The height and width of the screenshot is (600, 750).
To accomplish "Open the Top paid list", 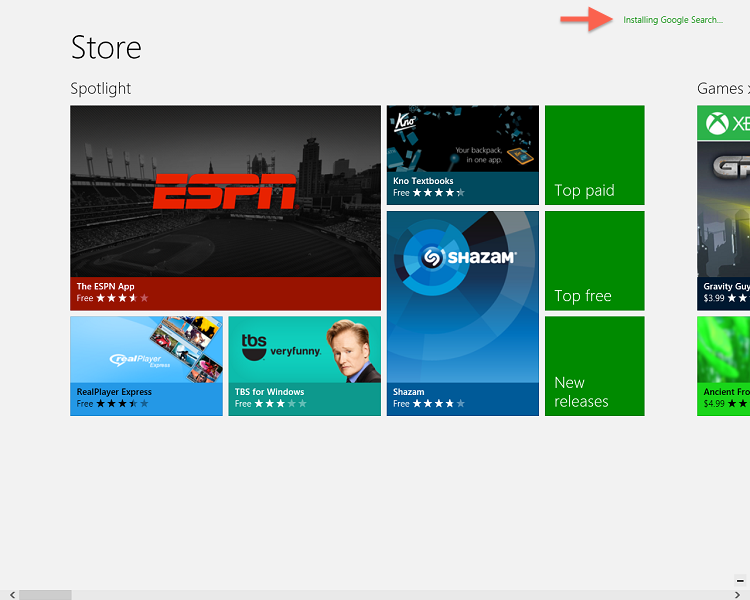I will (594, 156).
